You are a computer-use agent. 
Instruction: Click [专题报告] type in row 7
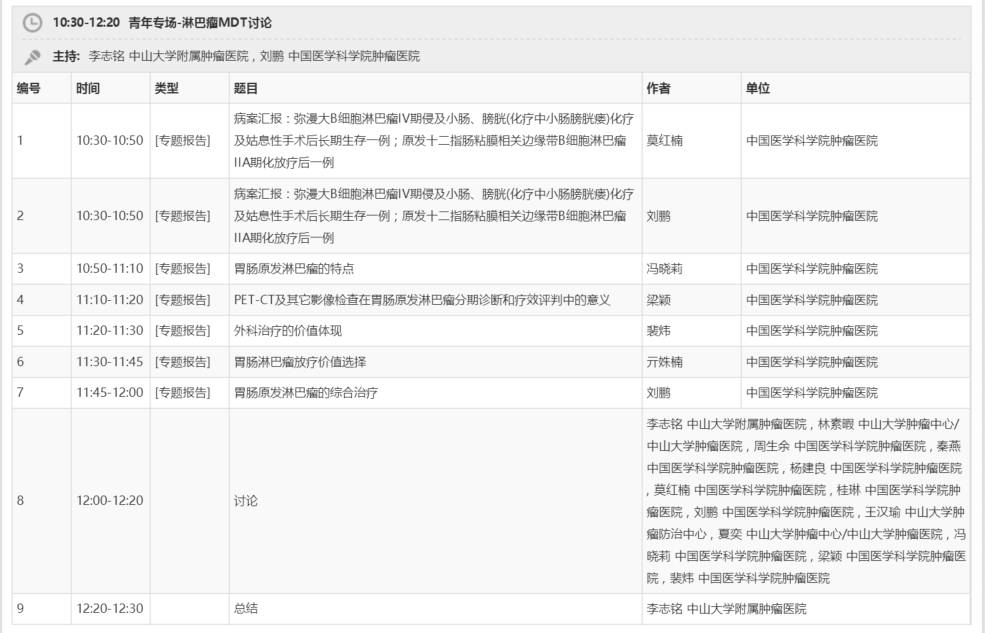183,393
